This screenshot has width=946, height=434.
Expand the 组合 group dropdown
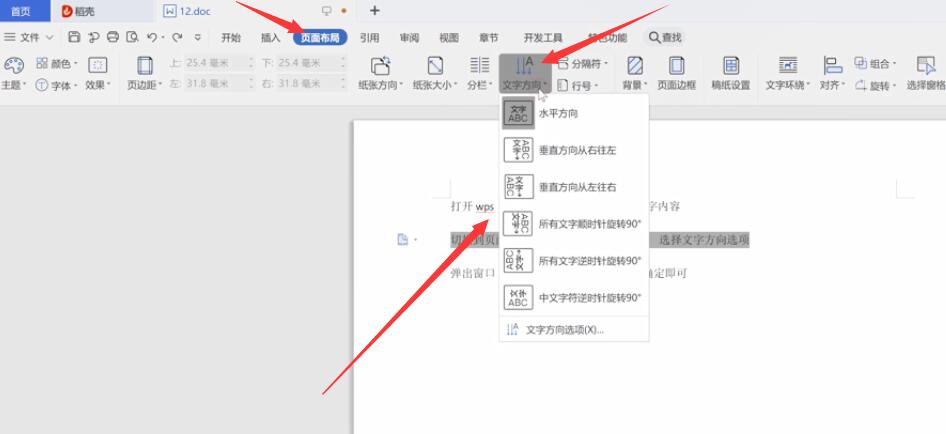875,63
